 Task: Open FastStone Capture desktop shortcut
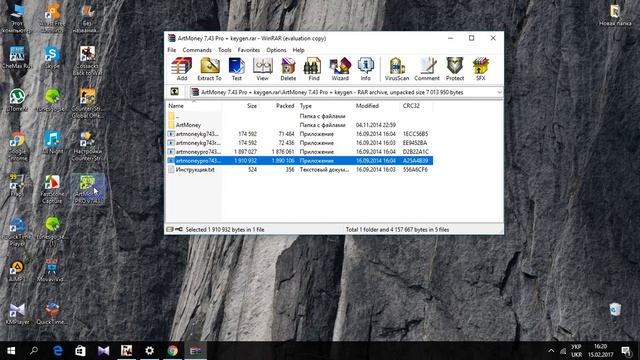(x=52, y=189)
